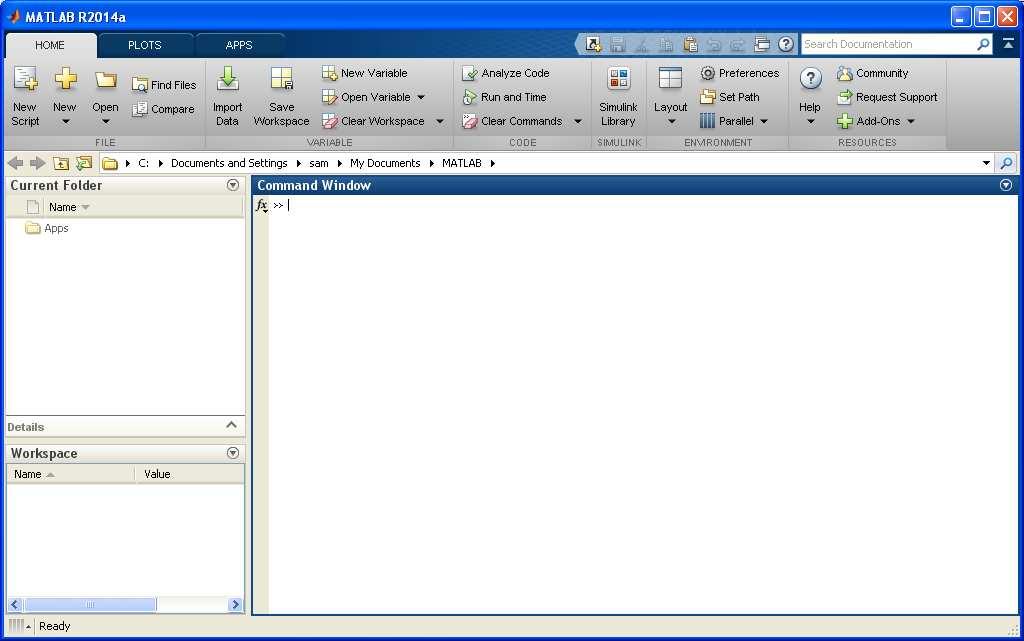Click the search folder magnifier icon

[1007, 163]
